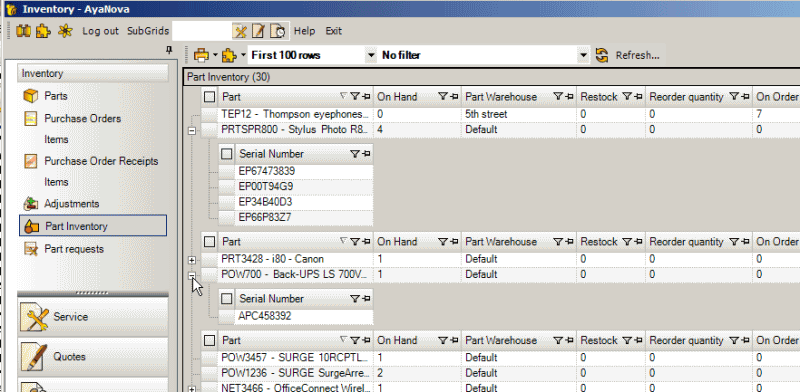Select serial number APC458392
This screenshot has height=392, width=800.
[304, 316]
